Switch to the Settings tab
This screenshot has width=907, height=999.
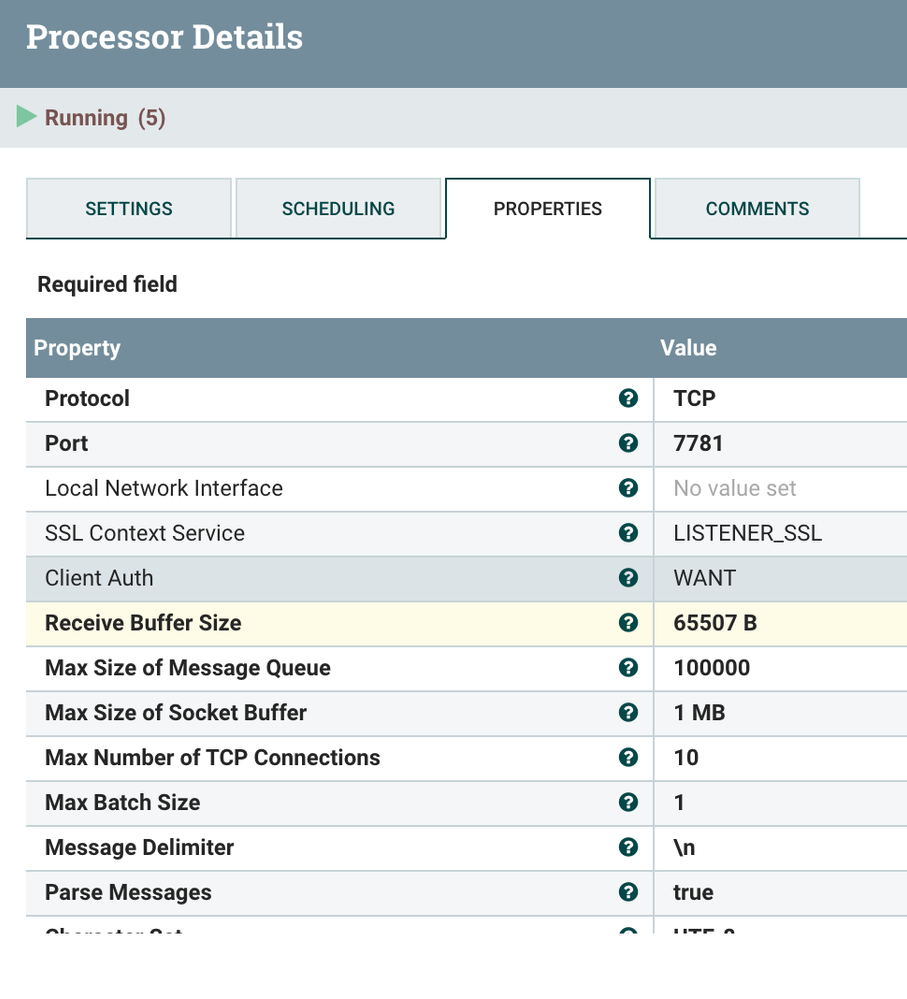point(129,208)
